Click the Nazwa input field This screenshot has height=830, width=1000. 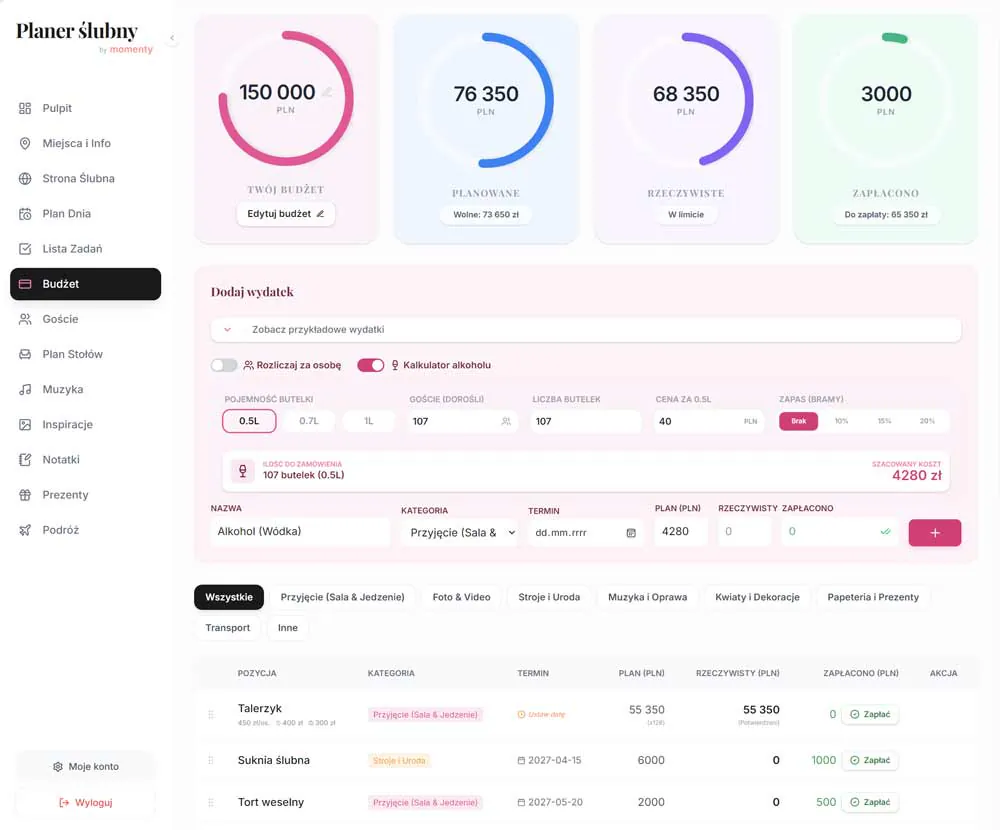pos(300,531)
